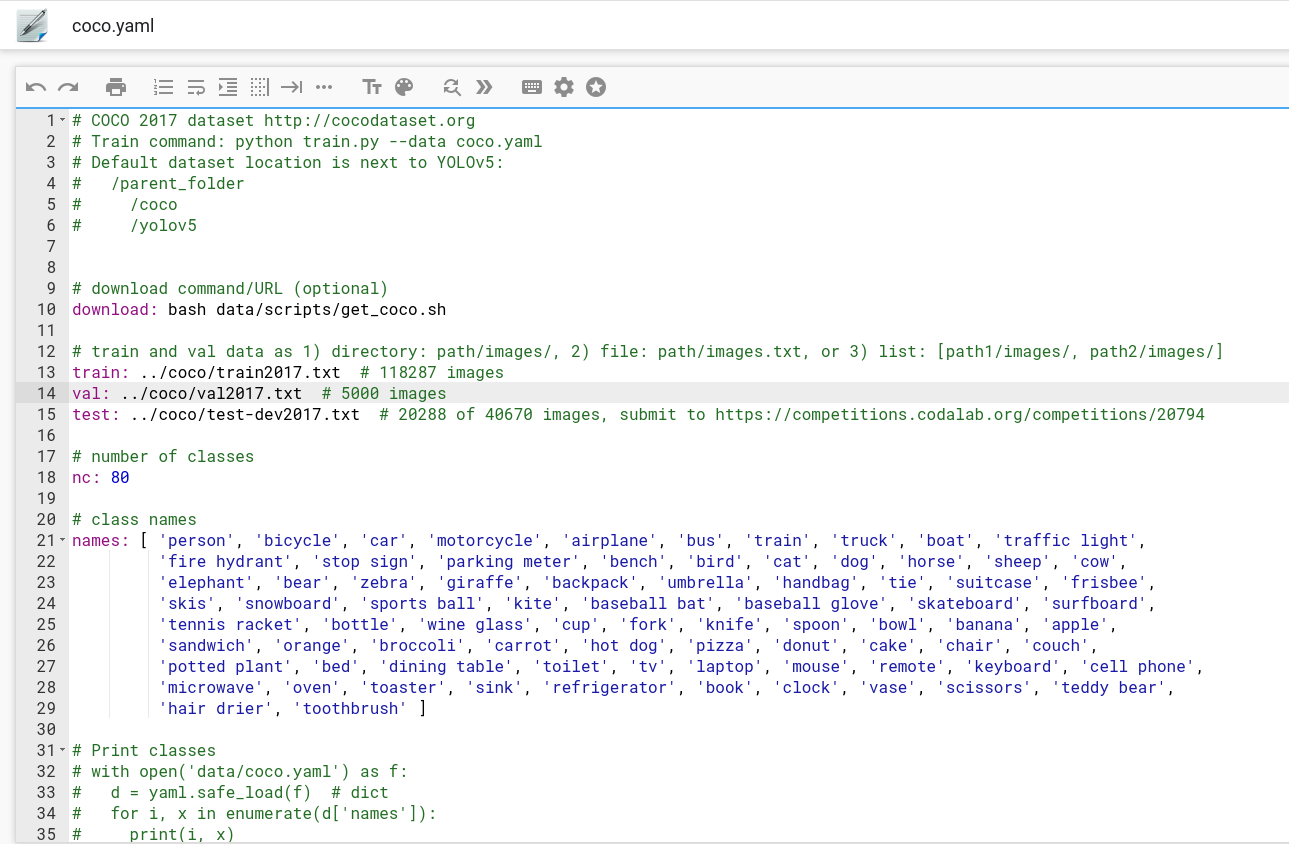This screenshot has height=844, width=1289.
Task: Open the three-dots more options icon
Action: (324, 87)
